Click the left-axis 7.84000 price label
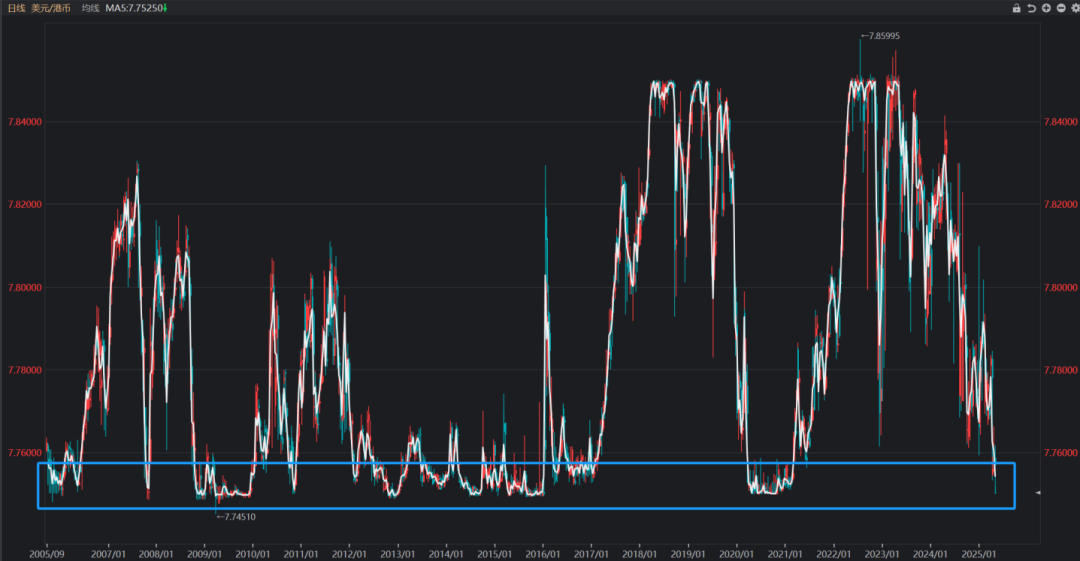1080x561 pixels. click(x=25, y=122)
